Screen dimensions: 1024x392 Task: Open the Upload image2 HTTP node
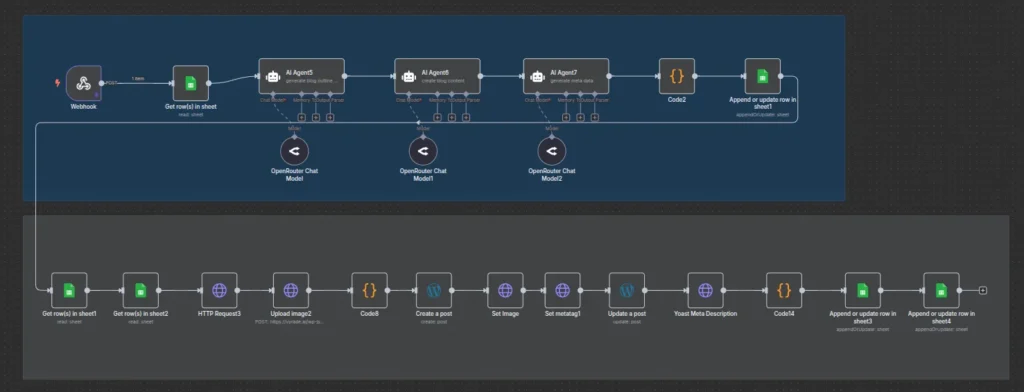[291, 290]
